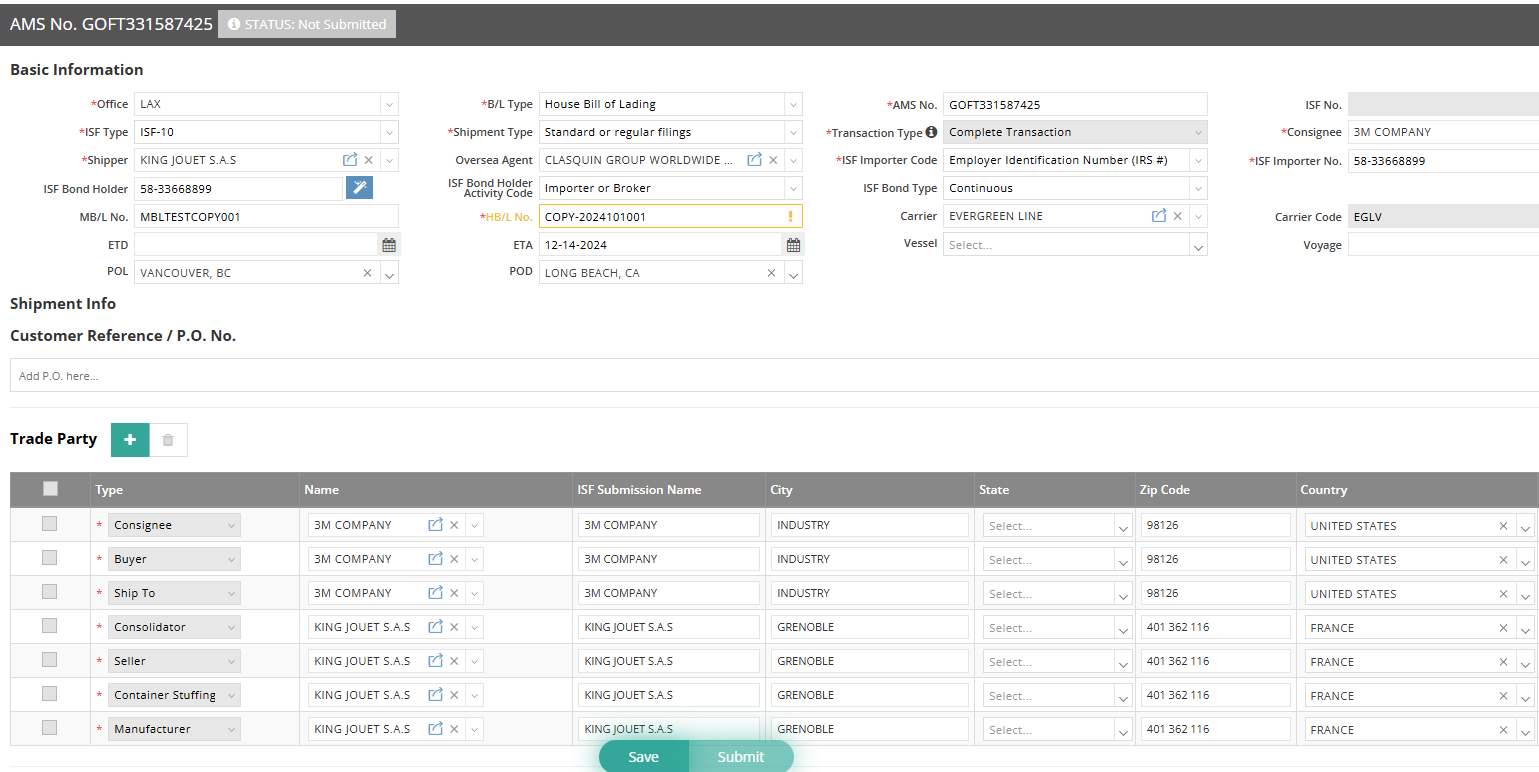Check the Consignee row checkbox
Screen dimensions: 1539x772
coord(50,524)
